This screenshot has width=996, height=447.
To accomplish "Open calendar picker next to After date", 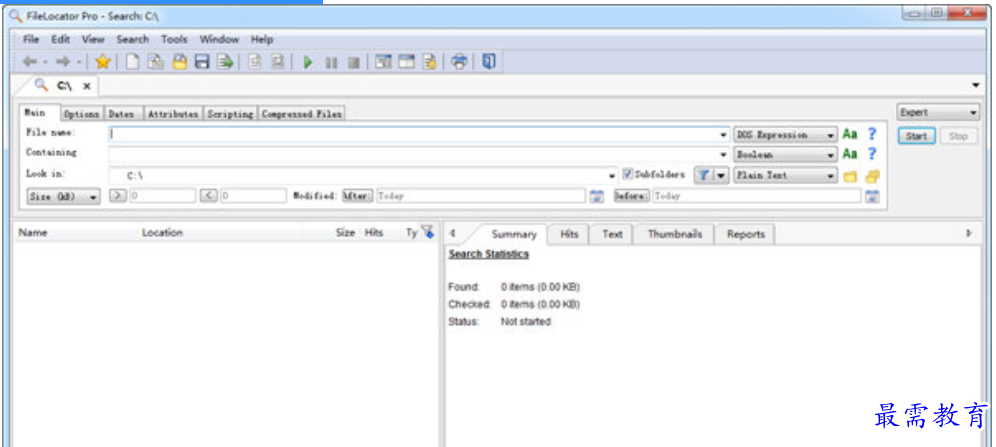I will pos(596,196).
